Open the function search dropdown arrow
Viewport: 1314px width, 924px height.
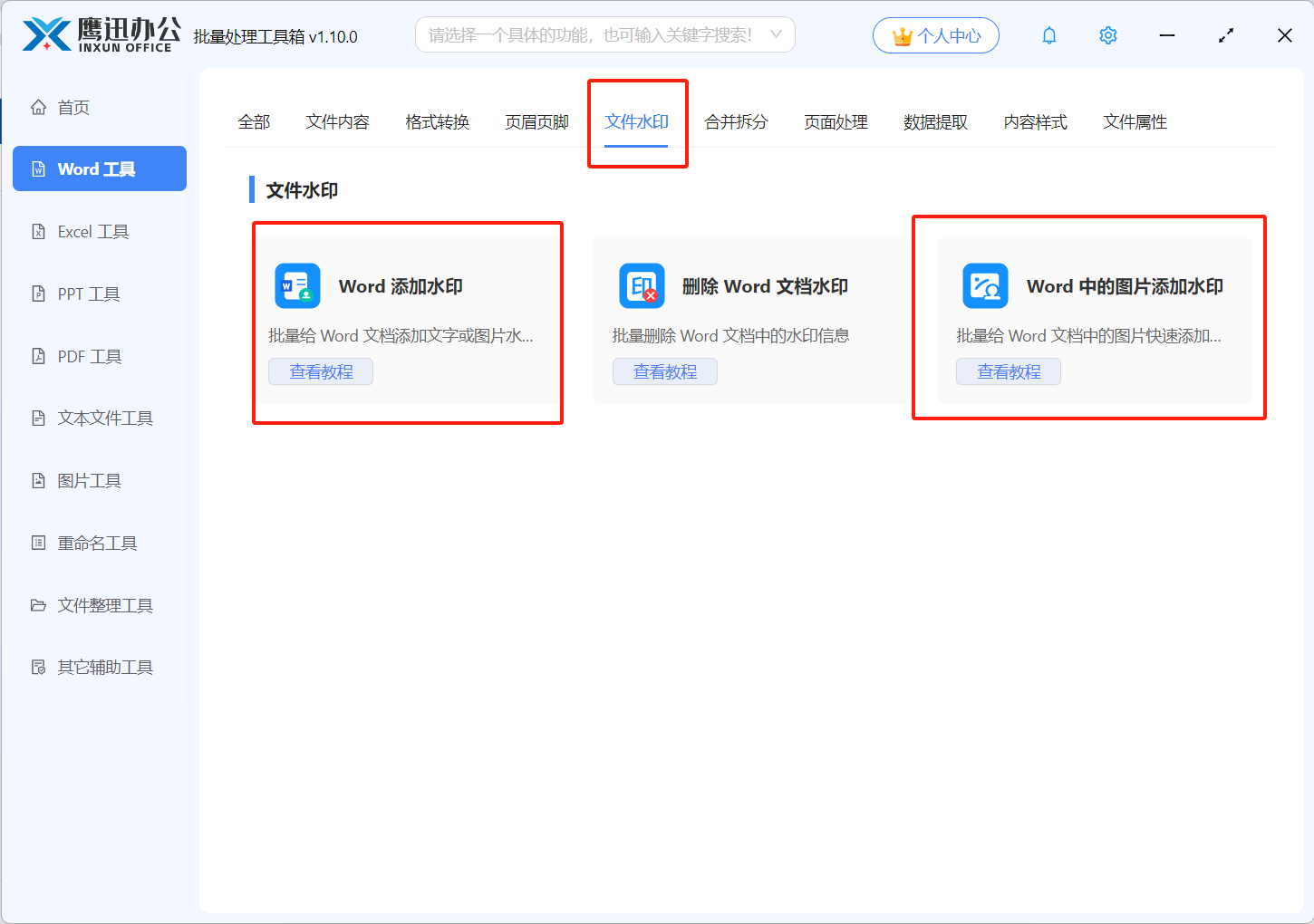[776, 34]
